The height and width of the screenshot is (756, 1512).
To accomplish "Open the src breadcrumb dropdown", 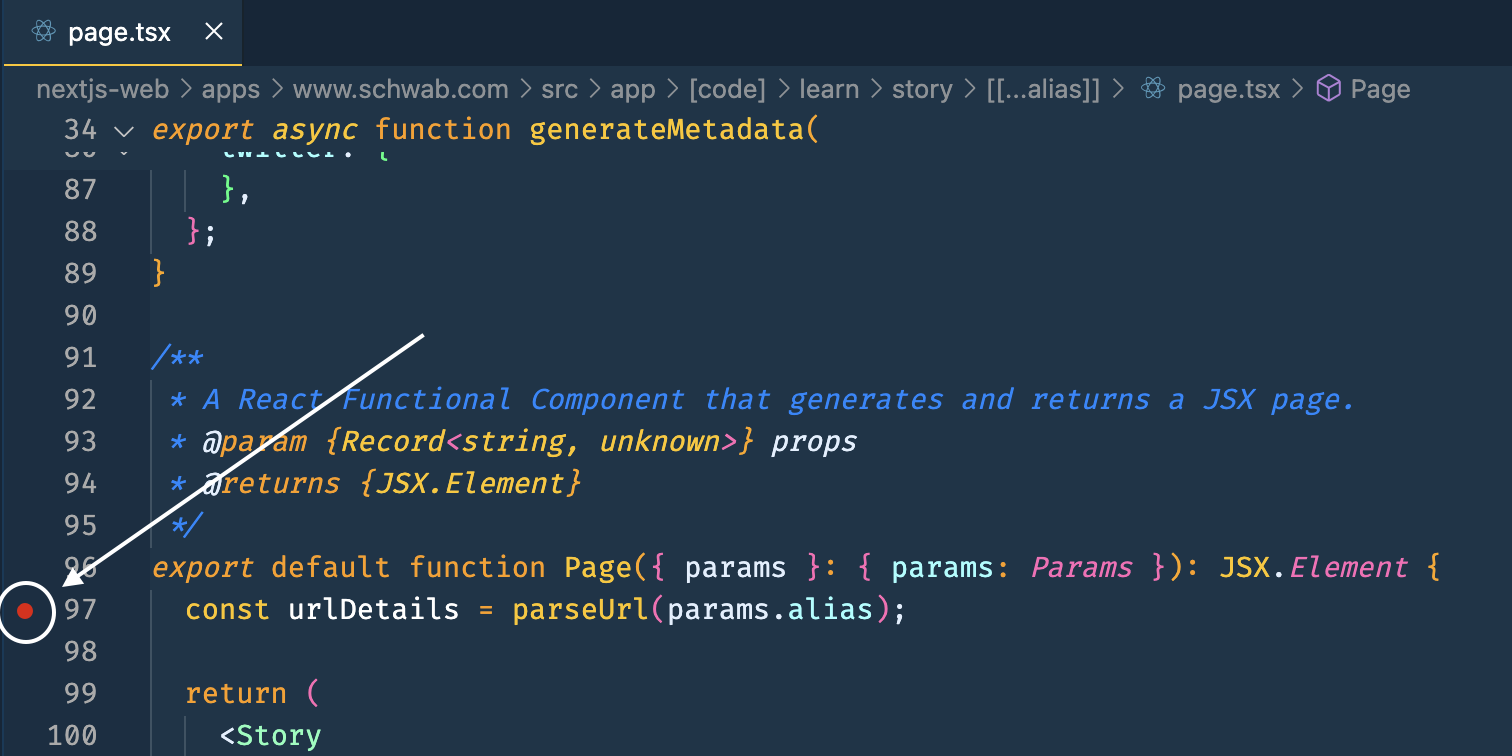I will tap(559, 89).
